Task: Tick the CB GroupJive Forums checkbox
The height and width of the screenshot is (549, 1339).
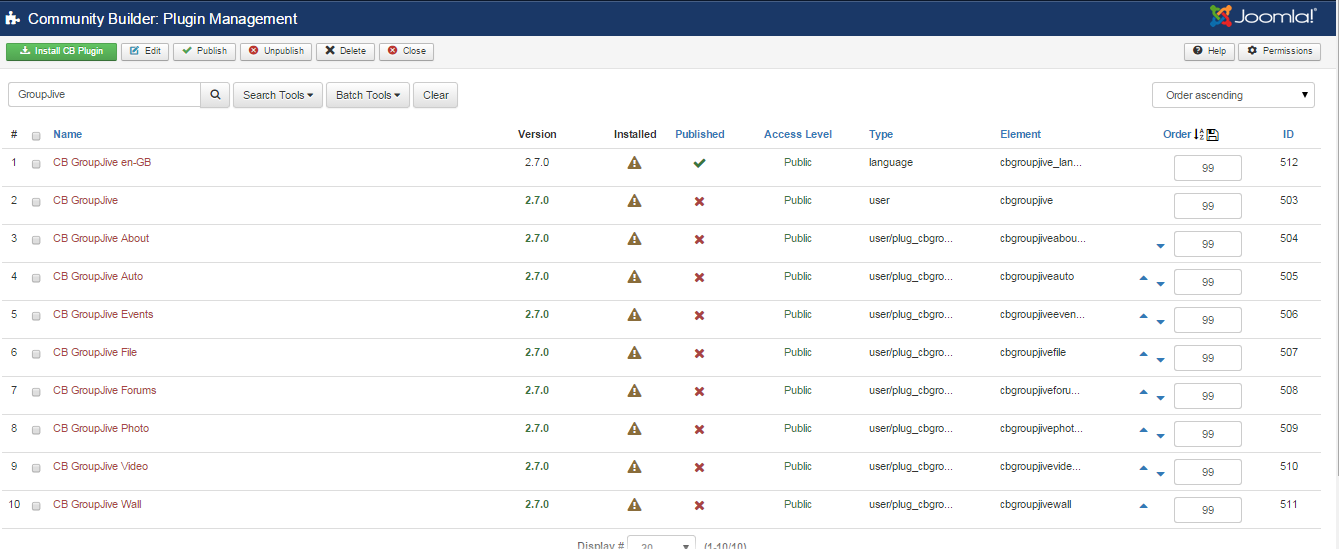Action: (x=36, y=392)
